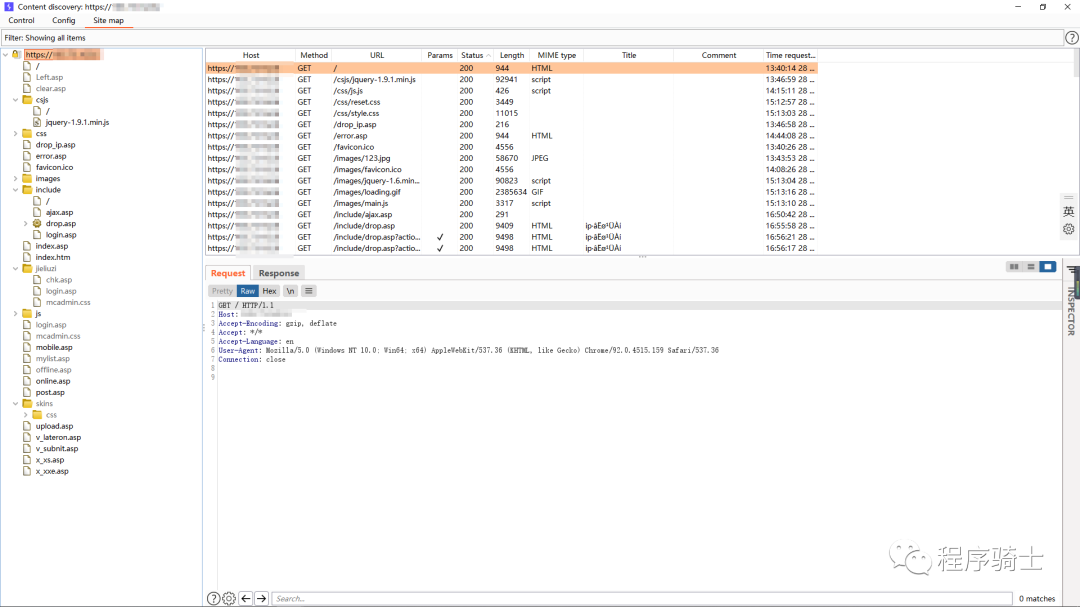The width and height of the screenshot is (1080, 607).
Task: Toggle Pretty view of request
Action: pyautogui.click(x=222, y=291)
